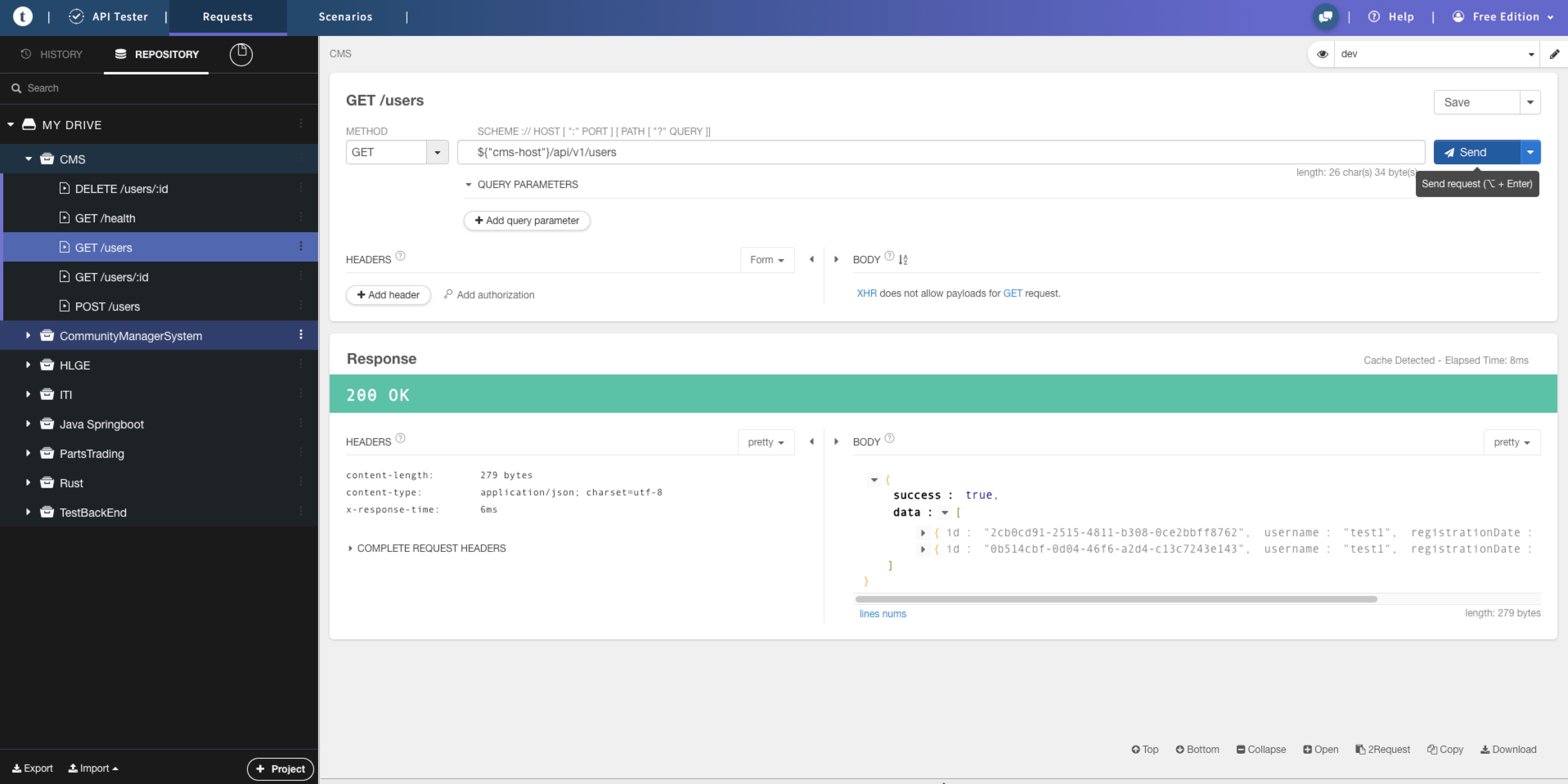Open Save dropdown arrow
Viewport: 1568px width, 784px height.
(1530, 102)
